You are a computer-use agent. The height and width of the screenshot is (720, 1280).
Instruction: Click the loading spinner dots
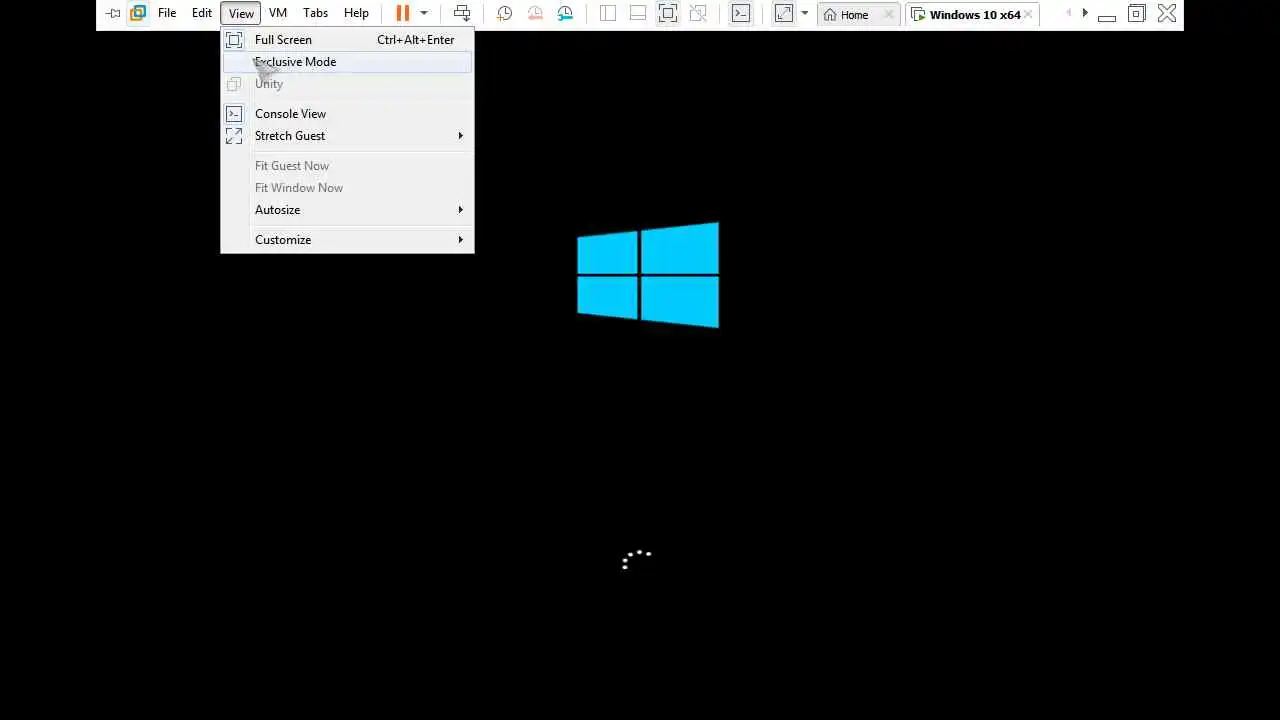point(636,559)
